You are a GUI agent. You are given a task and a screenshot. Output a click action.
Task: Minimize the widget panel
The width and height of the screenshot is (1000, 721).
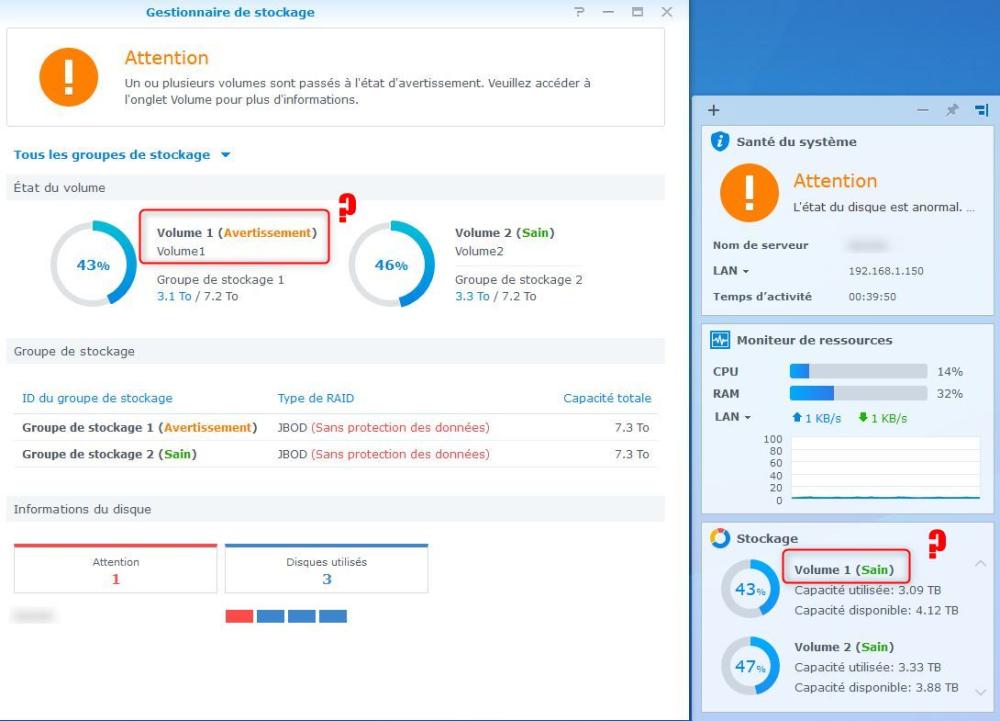pos(923,110)
